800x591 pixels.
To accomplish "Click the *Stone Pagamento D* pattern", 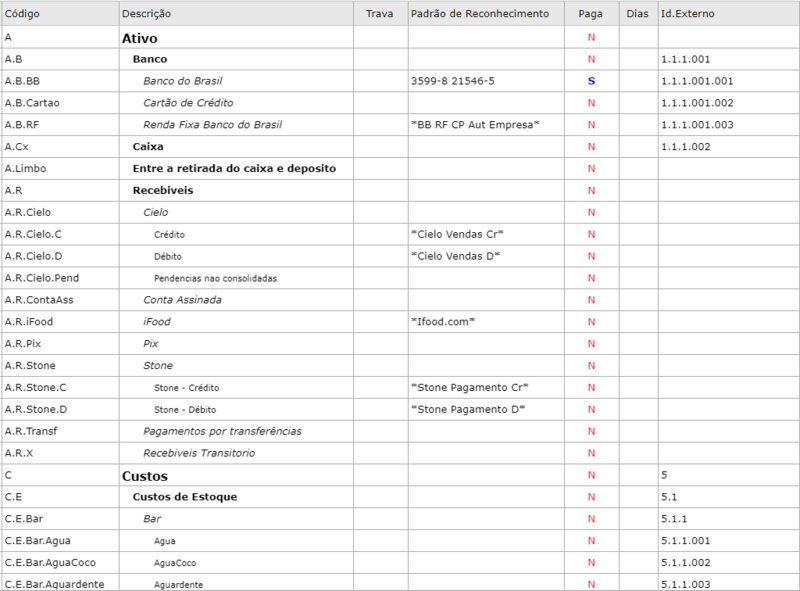I will [x=468, y=410].
